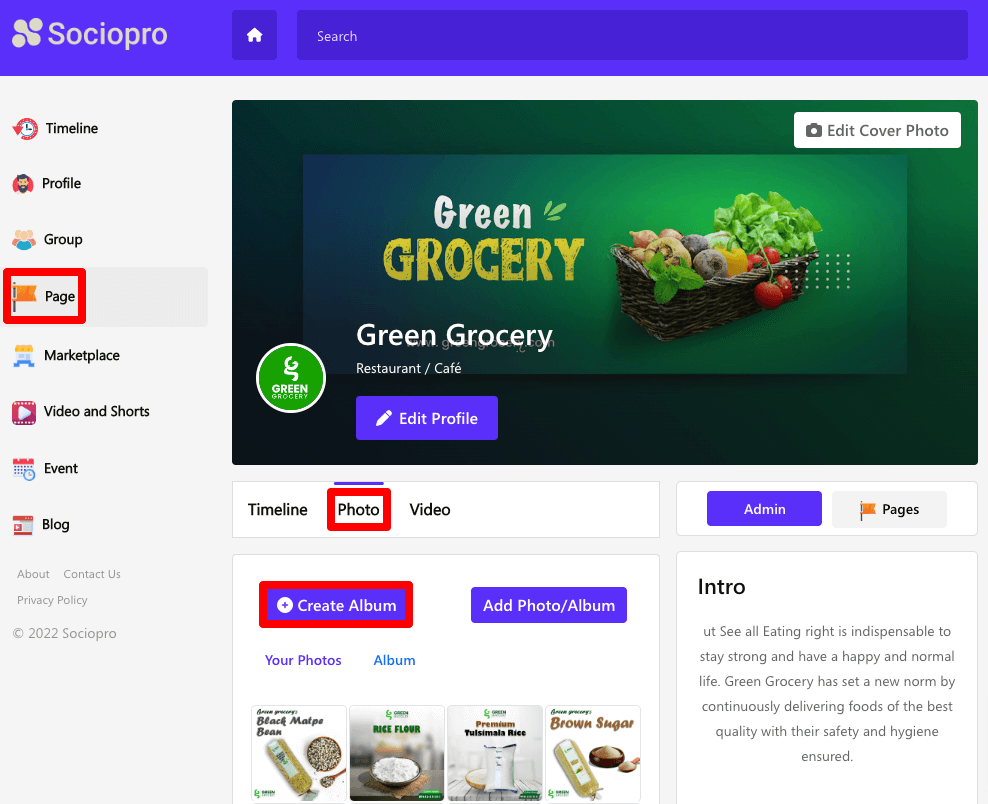The height and width of the screenshot is (804, 988).
Task: Open Timeline from sidebar clock icon
Action: (25, 129)
